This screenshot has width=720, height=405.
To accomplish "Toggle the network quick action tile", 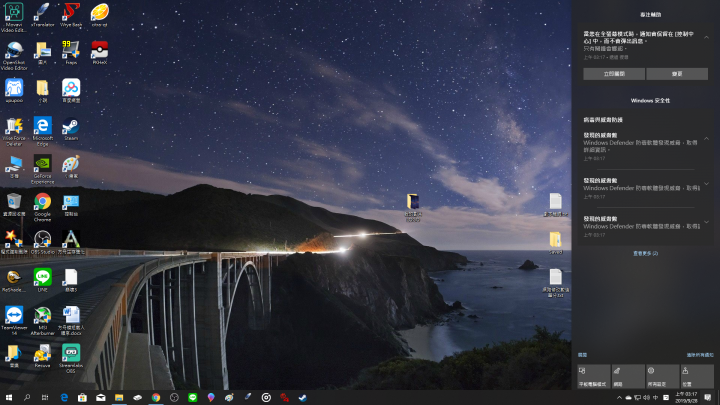I will pyautogui.click(x=628, y=377).
